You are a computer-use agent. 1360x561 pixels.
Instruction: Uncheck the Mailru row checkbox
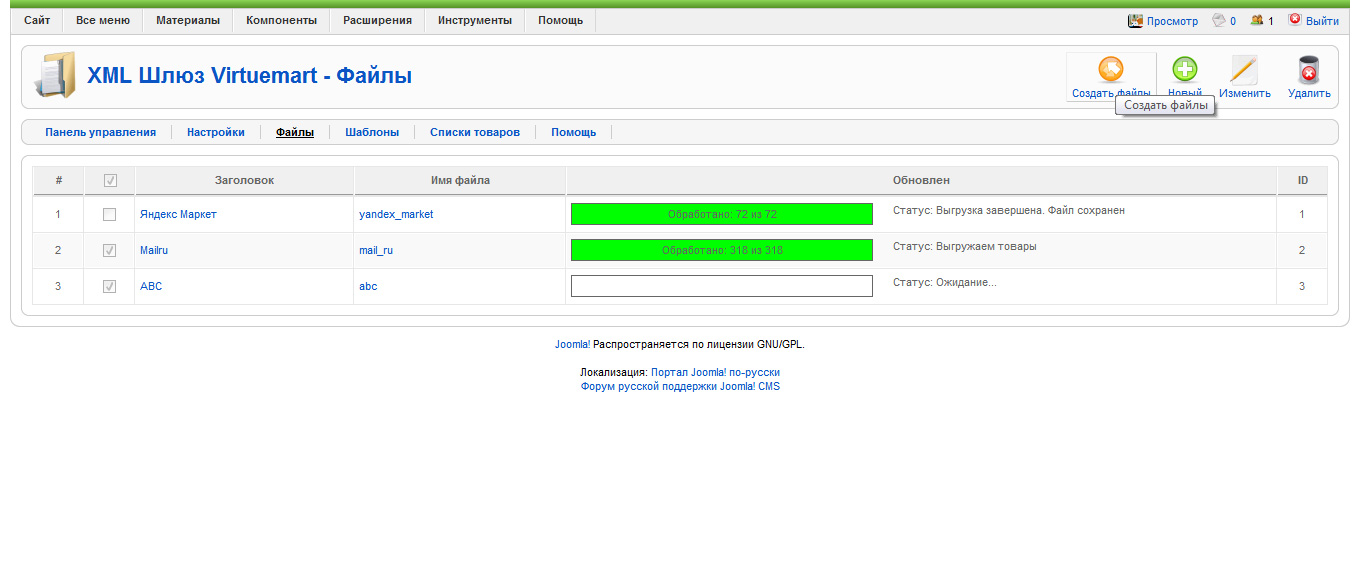point(110,250)
